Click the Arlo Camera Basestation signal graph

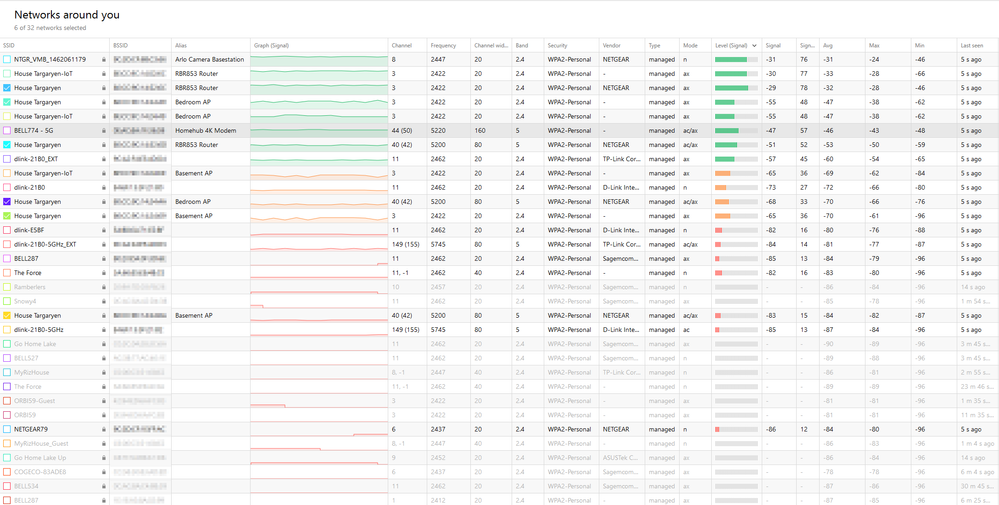(x=318, y=60)
